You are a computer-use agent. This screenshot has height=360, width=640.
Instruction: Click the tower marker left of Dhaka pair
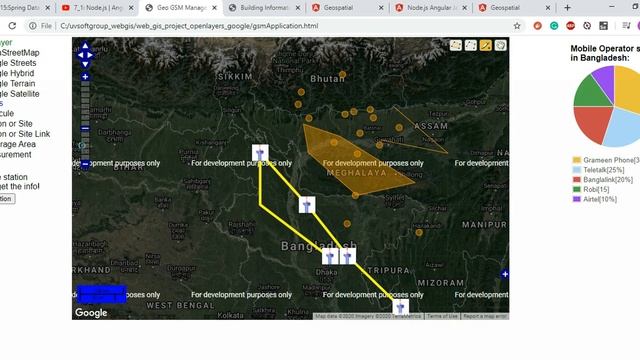(330, 256)
